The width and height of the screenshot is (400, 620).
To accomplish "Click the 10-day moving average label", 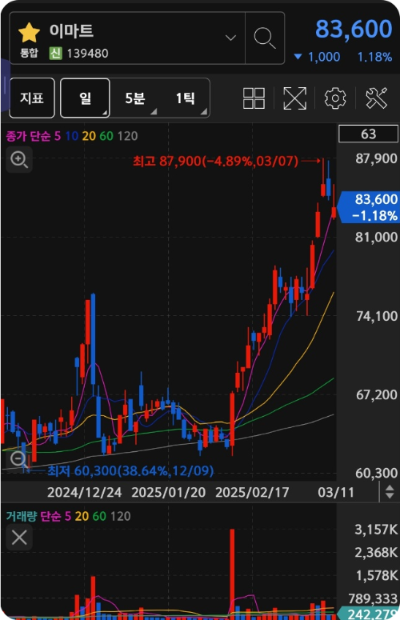I will 72,136.
